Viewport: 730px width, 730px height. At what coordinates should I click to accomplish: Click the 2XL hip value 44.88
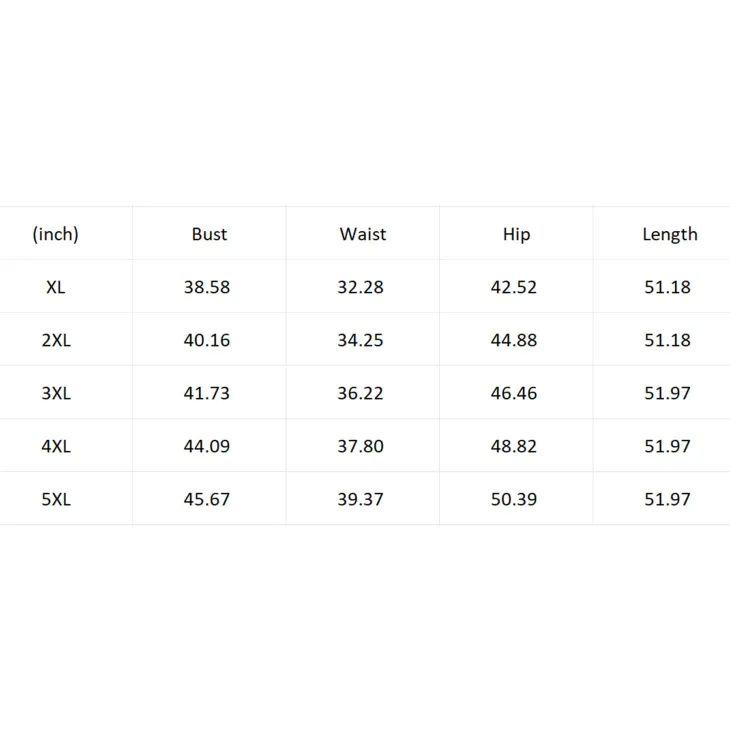pyautogui.click(x=514, y=340)
